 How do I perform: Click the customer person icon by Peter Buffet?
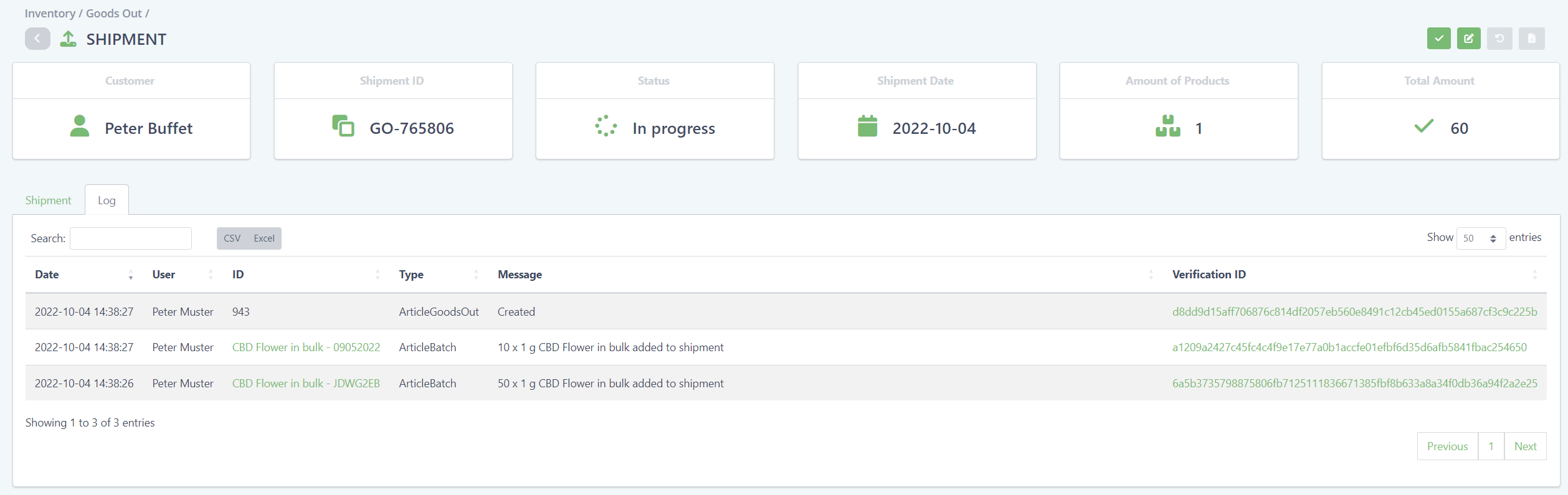coord(79,126)
